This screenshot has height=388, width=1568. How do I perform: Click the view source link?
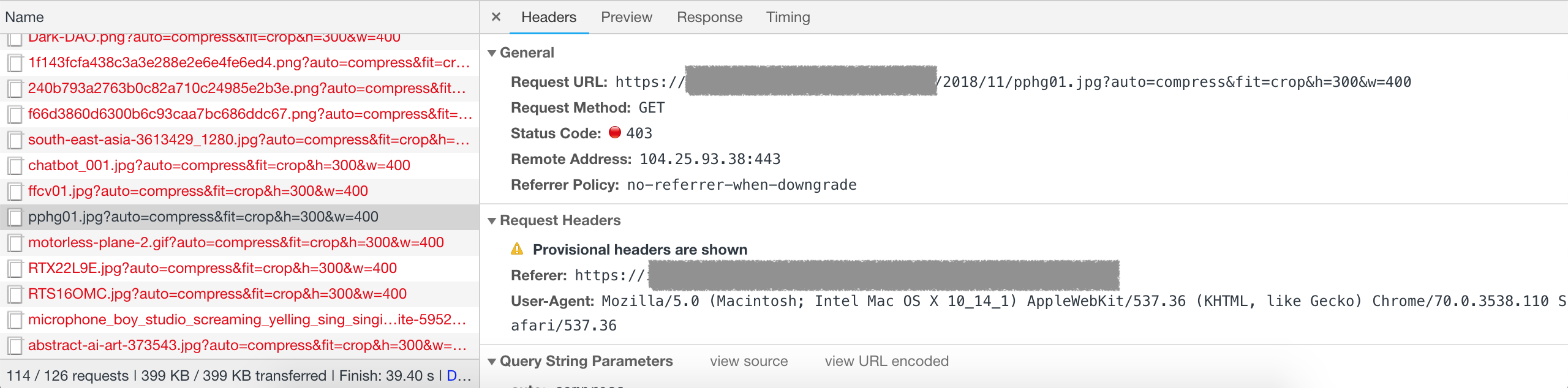click(x=748, y=361)
